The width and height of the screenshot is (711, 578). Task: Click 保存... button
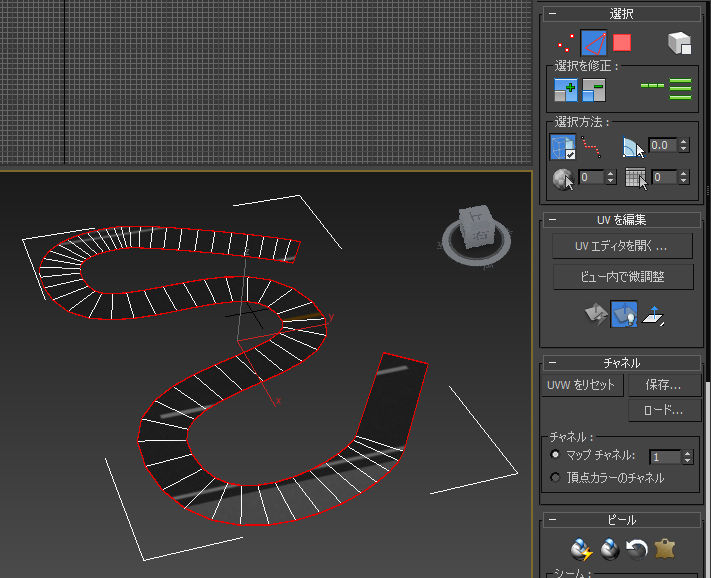tap(664, 385)
